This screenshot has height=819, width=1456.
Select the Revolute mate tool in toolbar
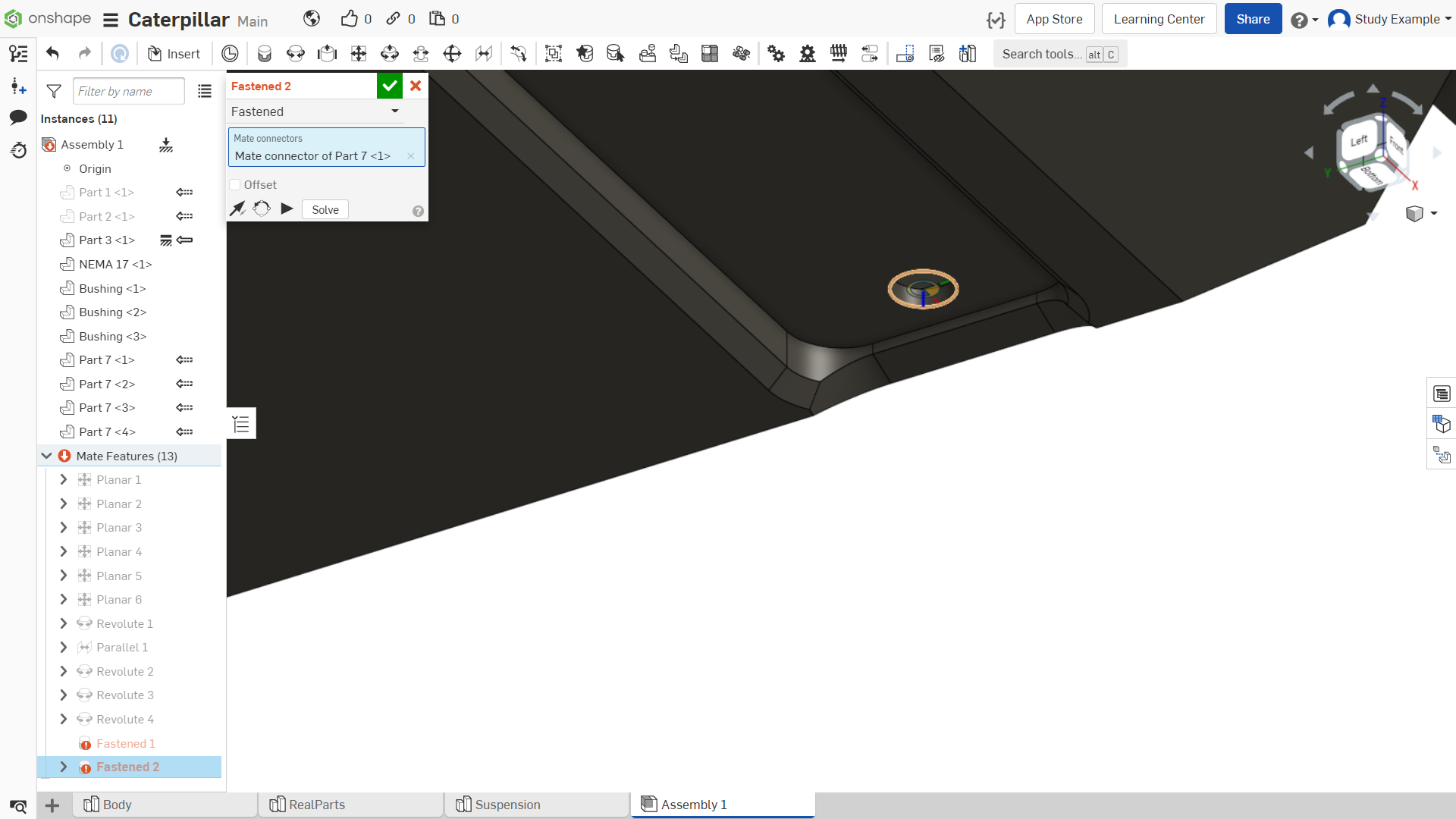click(x=296, y=54)
